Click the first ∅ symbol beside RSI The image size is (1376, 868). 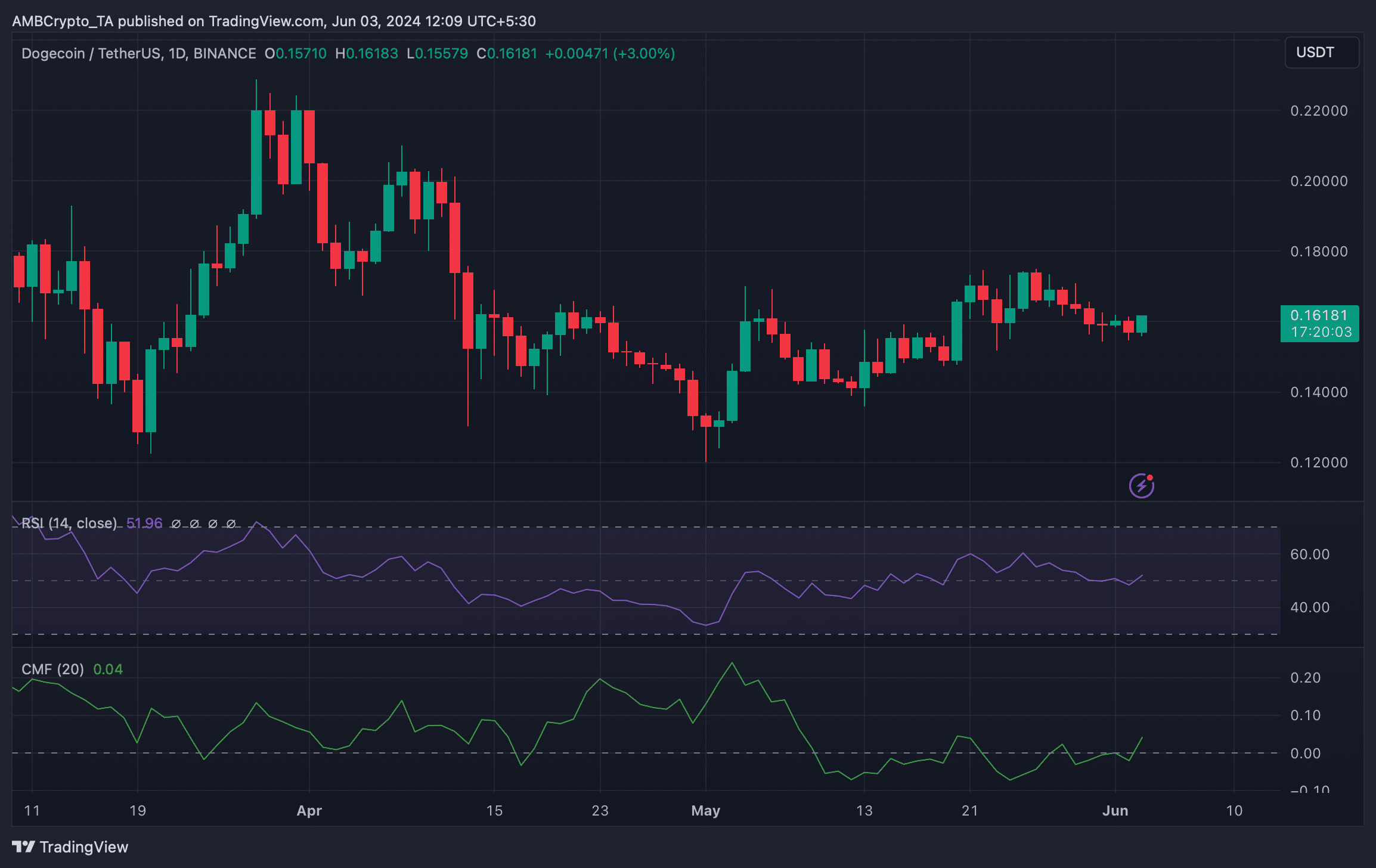point(176,523)
